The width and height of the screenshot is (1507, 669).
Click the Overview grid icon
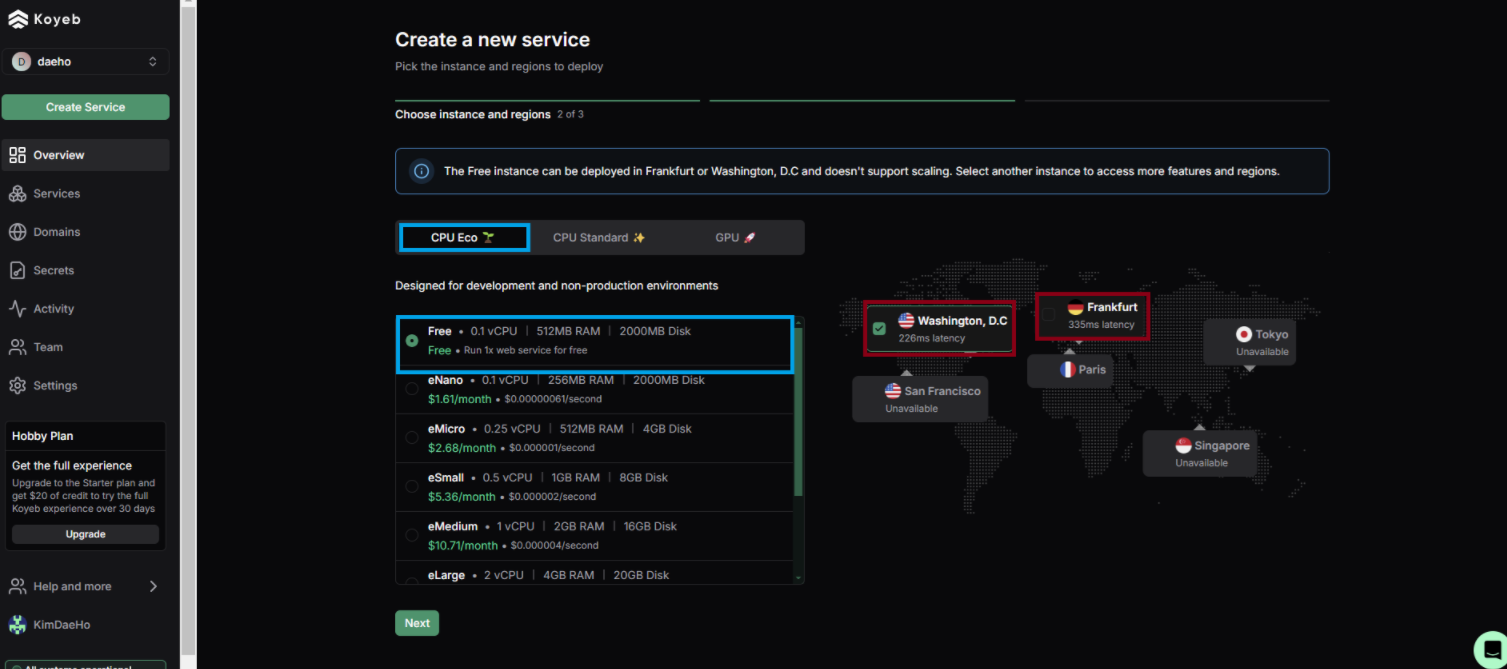(x=17, y=155)
